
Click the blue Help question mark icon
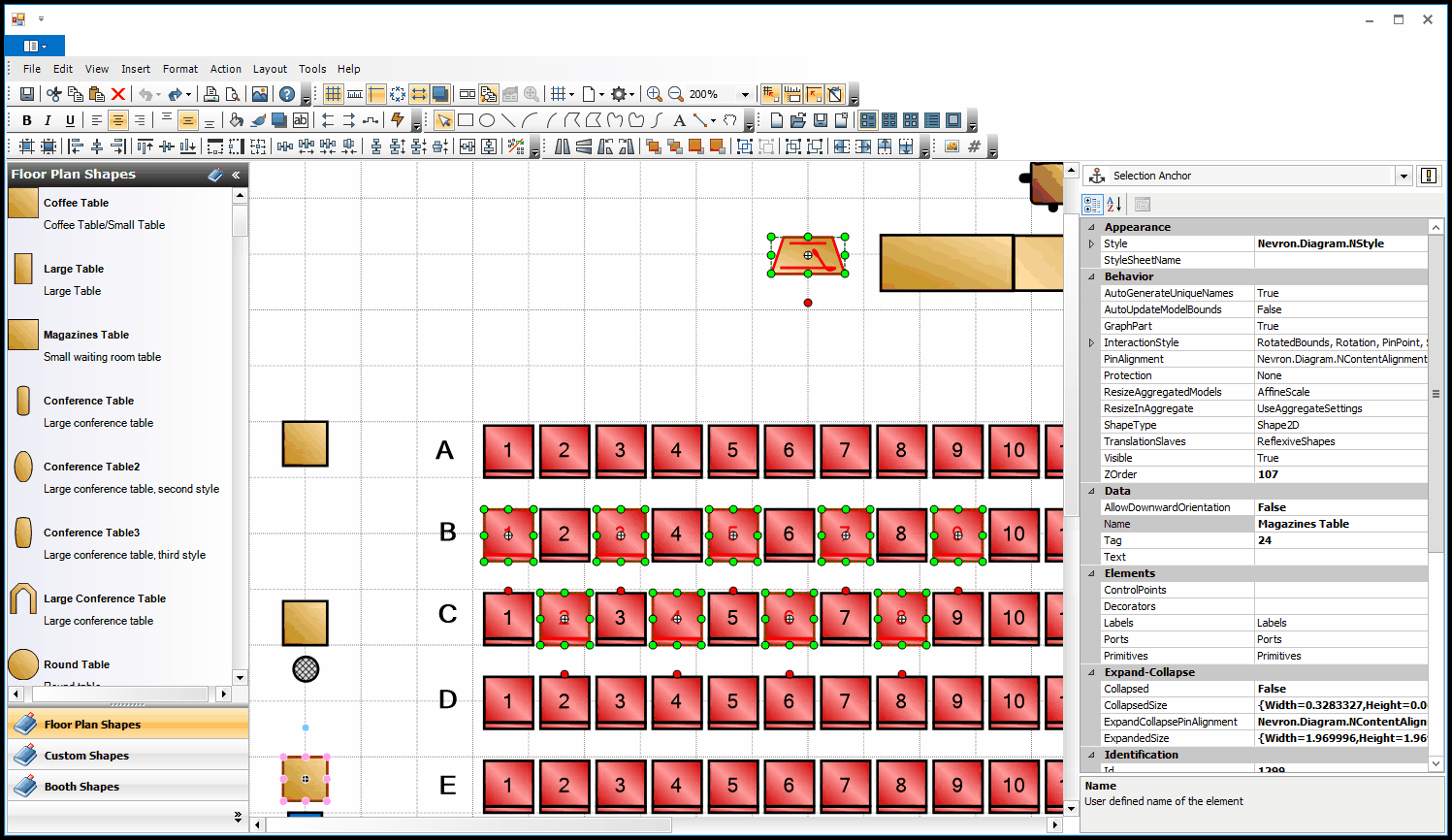click(x=287, y=94)
